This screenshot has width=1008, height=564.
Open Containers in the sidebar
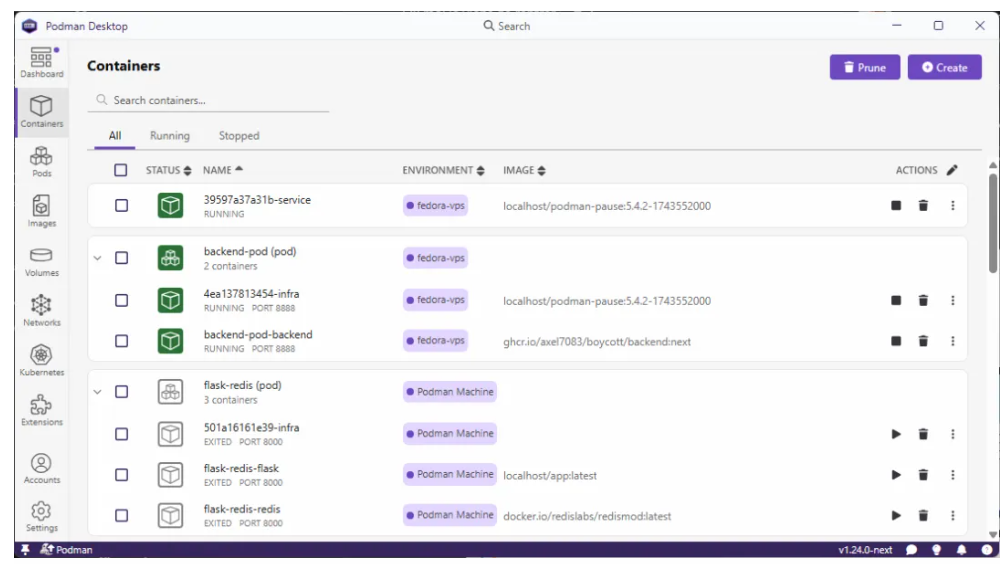coord(41,112)
